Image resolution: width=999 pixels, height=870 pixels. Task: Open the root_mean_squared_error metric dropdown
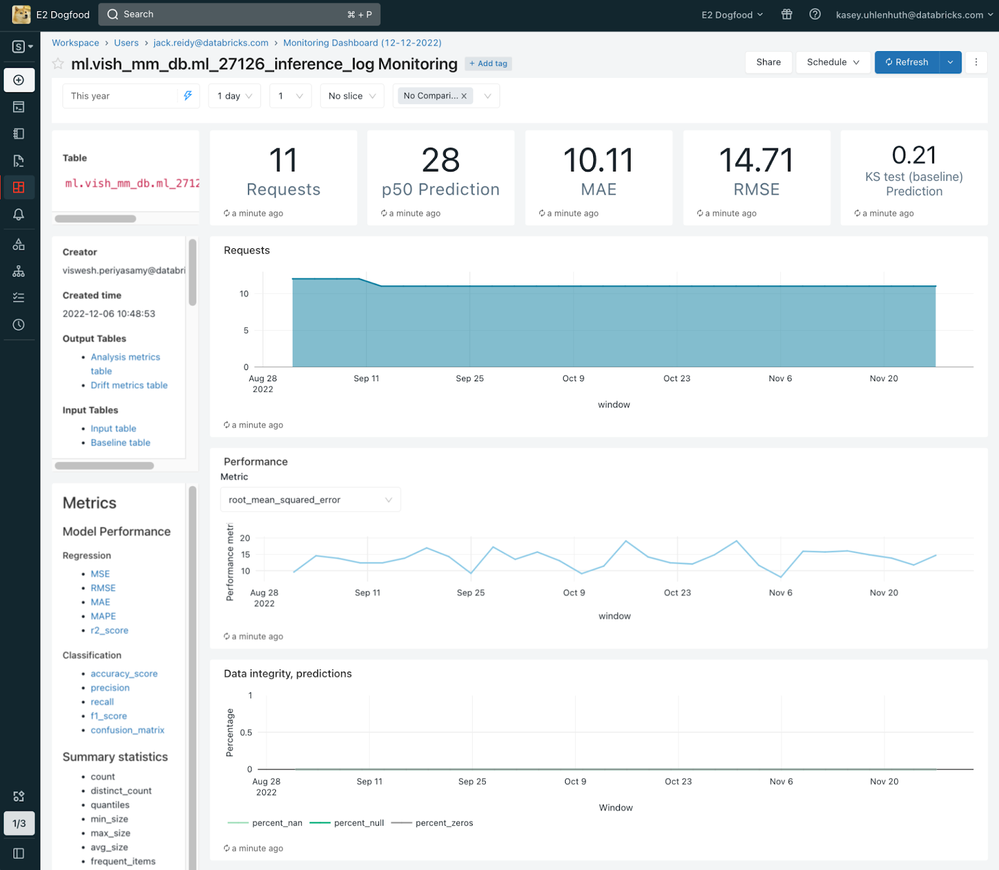point(310,500)
